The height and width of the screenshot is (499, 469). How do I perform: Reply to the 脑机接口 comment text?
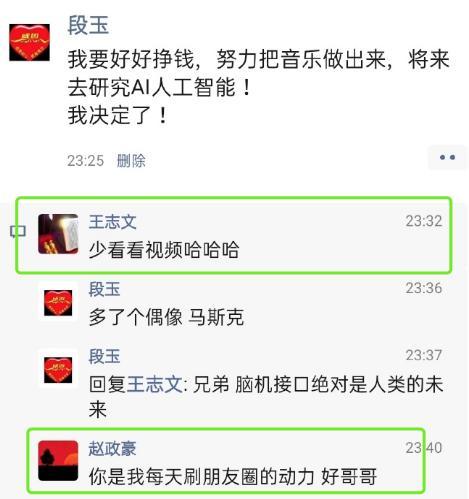click(266, 397)
